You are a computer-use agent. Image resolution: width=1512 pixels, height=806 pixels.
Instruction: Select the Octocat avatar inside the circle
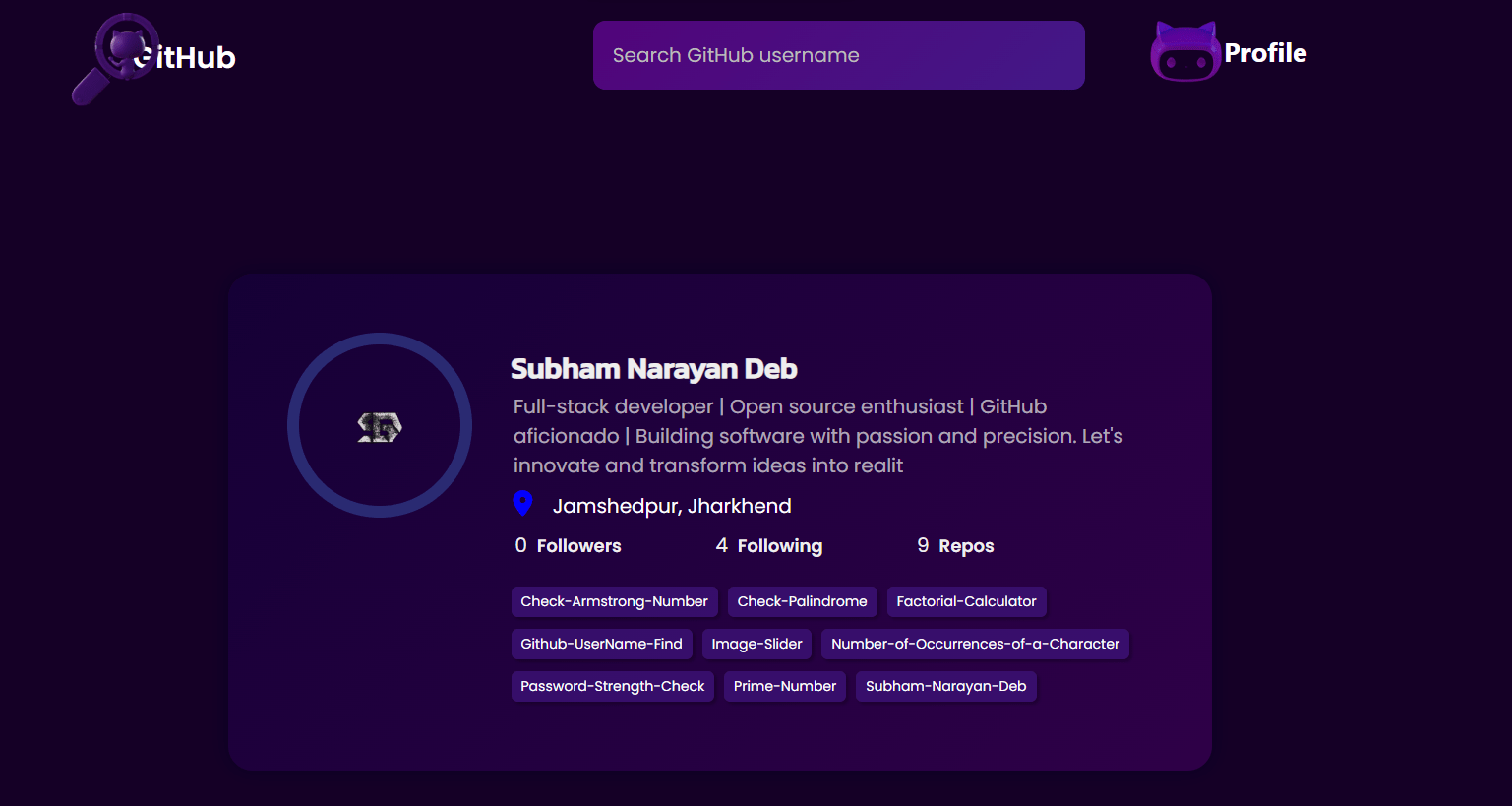[x=379, y=425]
